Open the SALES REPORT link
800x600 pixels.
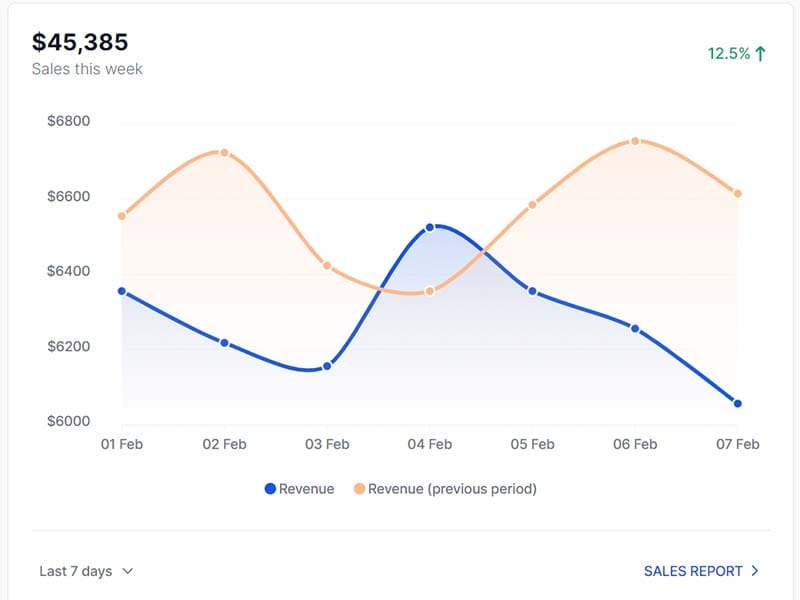693,571
